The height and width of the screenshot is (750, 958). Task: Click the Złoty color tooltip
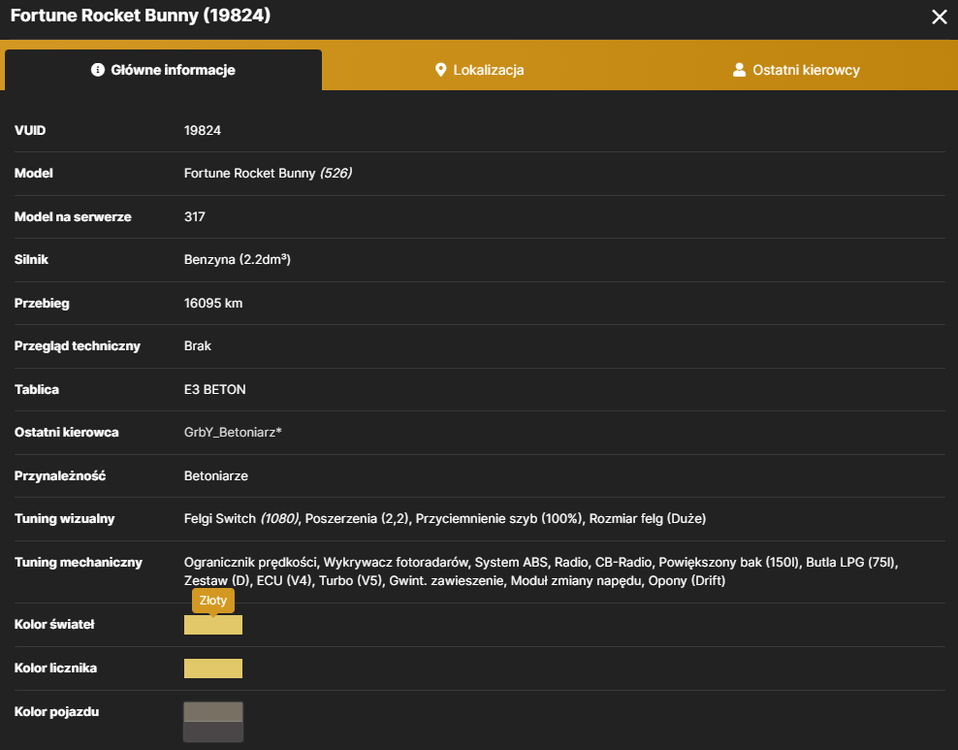pyautogui.click(x=213, y=600)
